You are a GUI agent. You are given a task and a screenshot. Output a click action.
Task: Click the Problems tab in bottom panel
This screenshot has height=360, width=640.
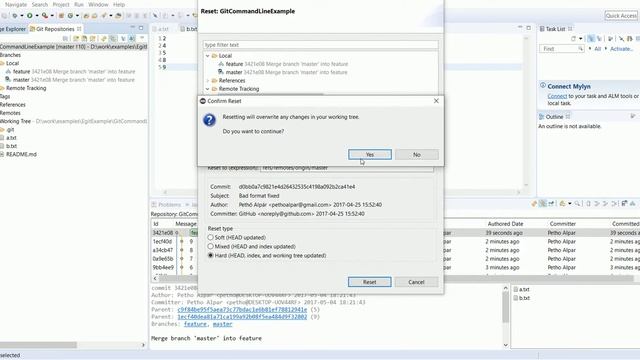coord(166,204)
